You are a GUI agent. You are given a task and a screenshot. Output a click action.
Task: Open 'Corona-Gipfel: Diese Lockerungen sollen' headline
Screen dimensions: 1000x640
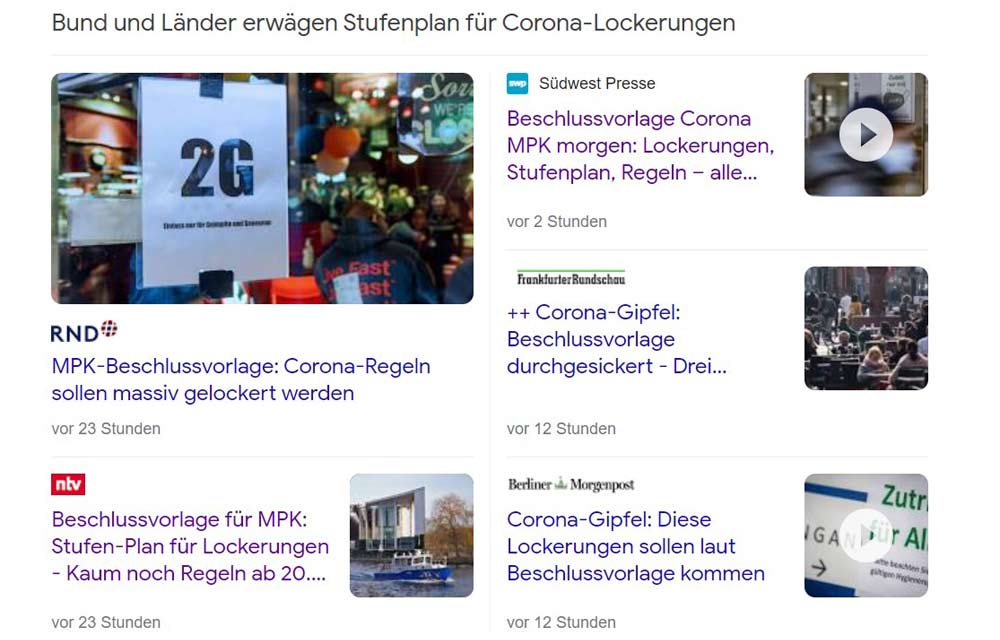pos(636,546)
